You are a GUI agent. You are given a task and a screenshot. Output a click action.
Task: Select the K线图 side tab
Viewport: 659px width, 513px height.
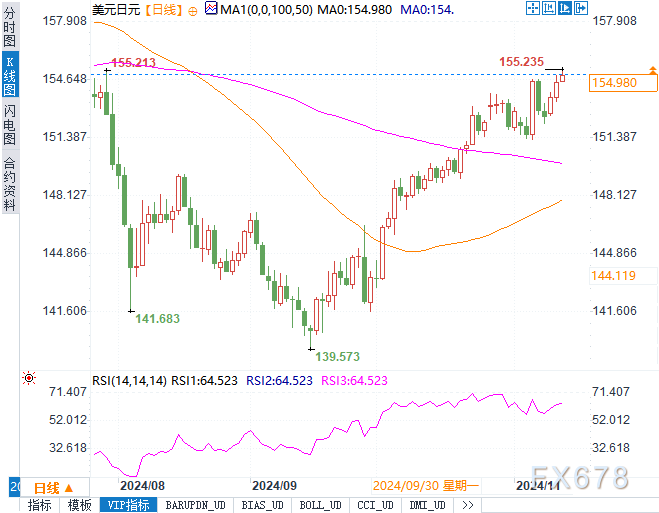pyautogui.click(x=9, y=75)
